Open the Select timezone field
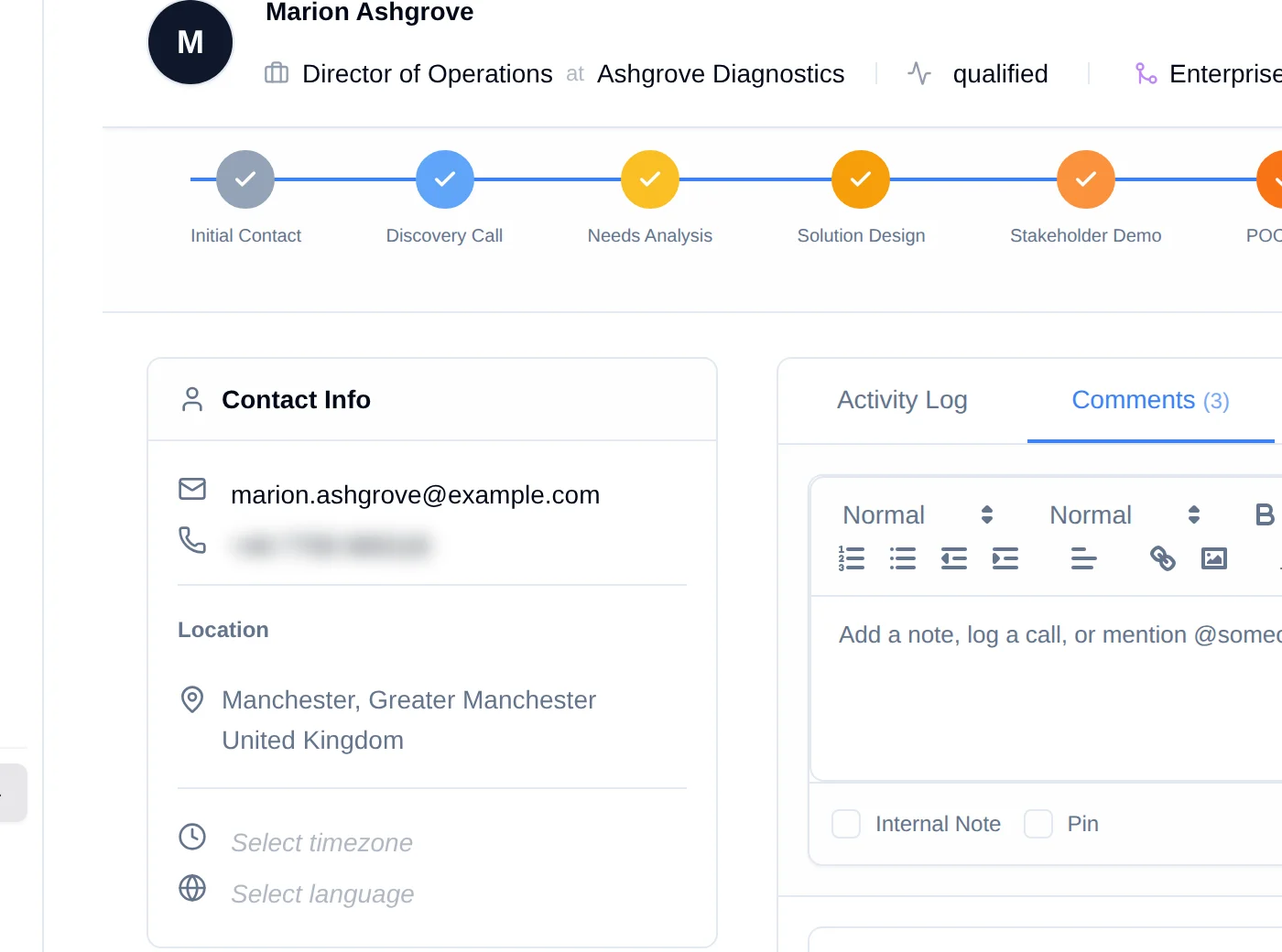 pos(321,842)
